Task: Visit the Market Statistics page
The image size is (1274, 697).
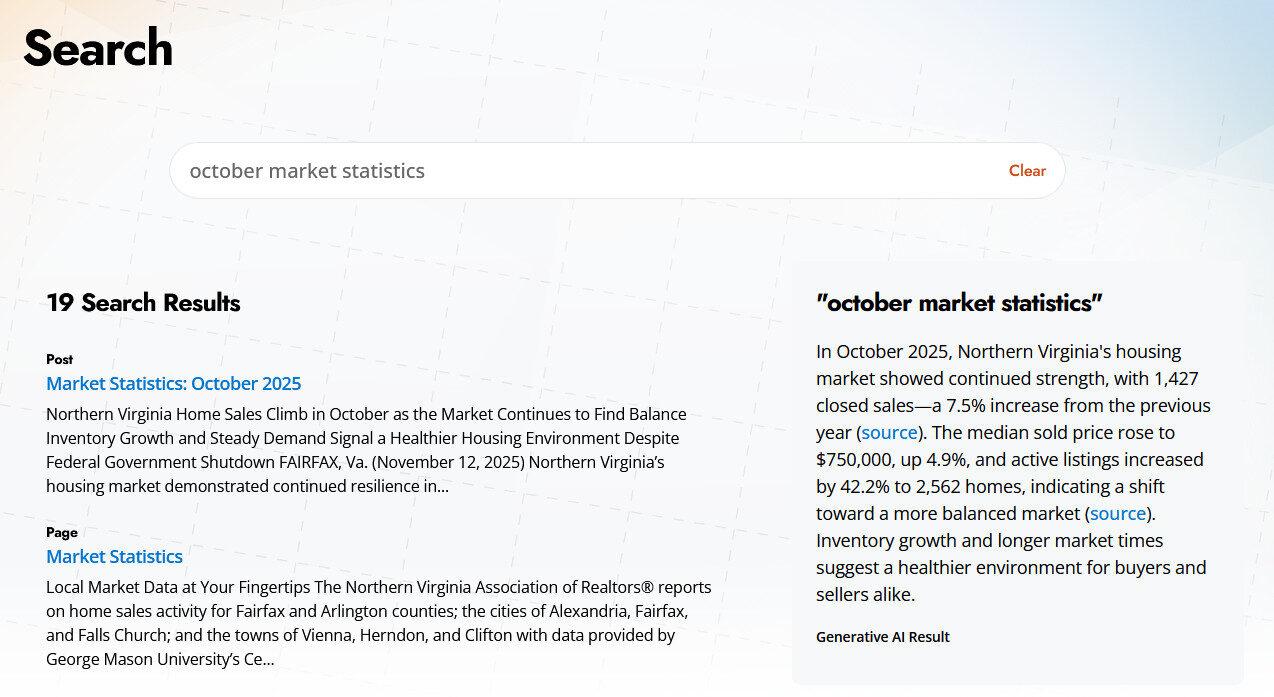Action: pos(114,556)
